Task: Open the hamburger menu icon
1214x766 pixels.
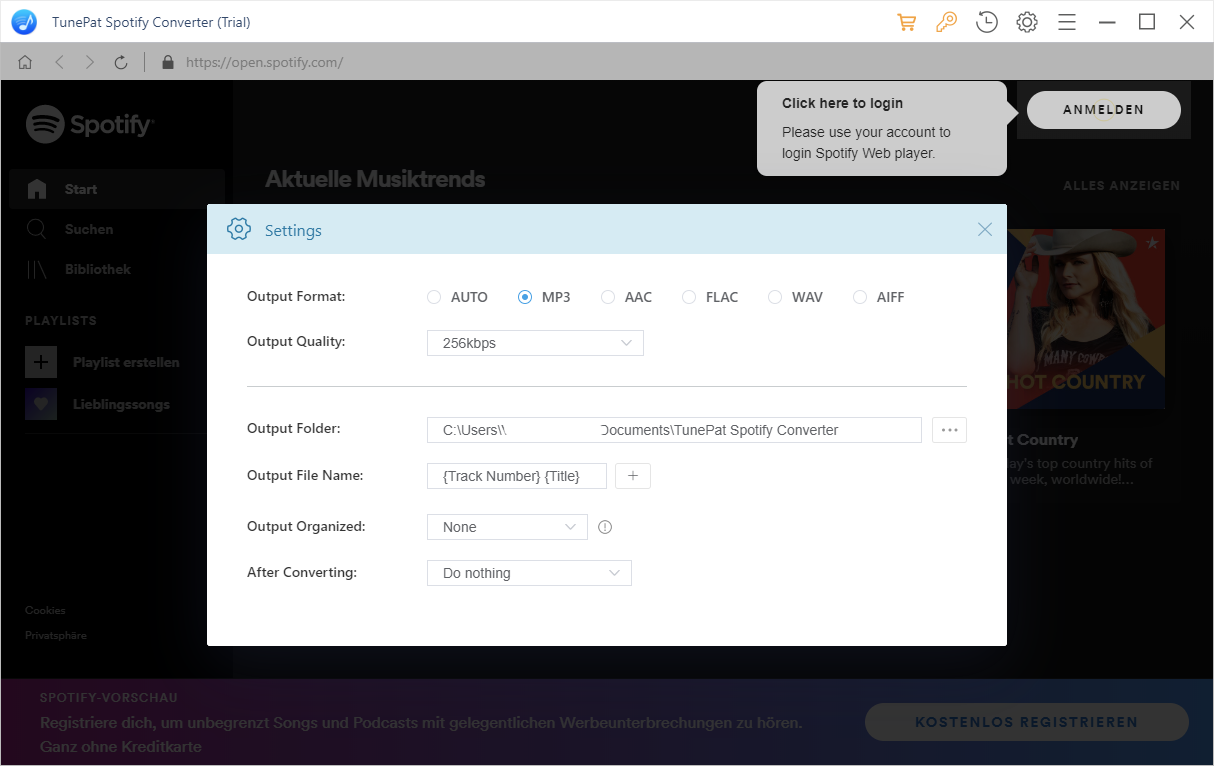Action: pos(1067,22)
